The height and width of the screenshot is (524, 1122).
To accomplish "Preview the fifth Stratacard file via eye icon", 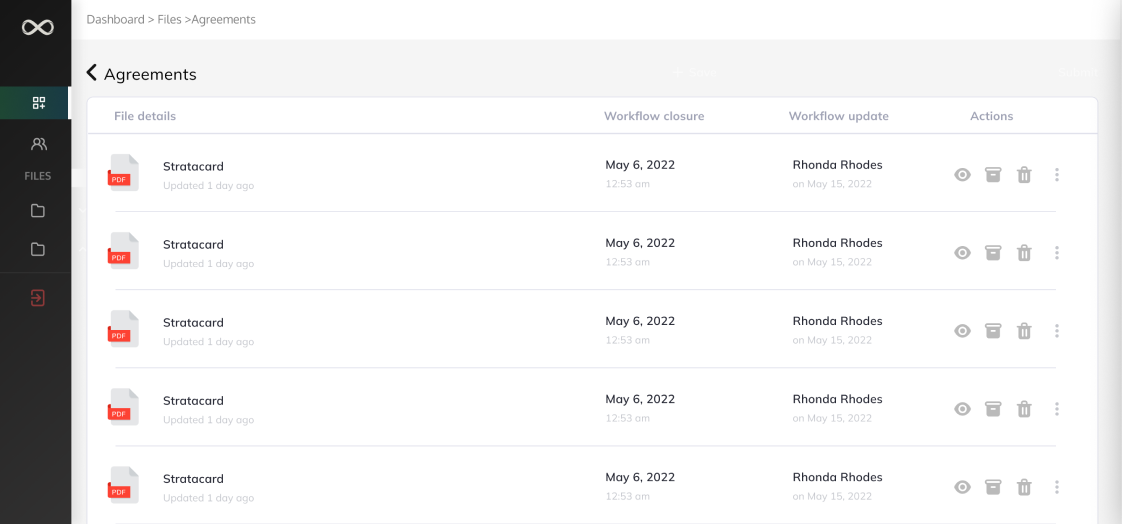I will 962,487.
